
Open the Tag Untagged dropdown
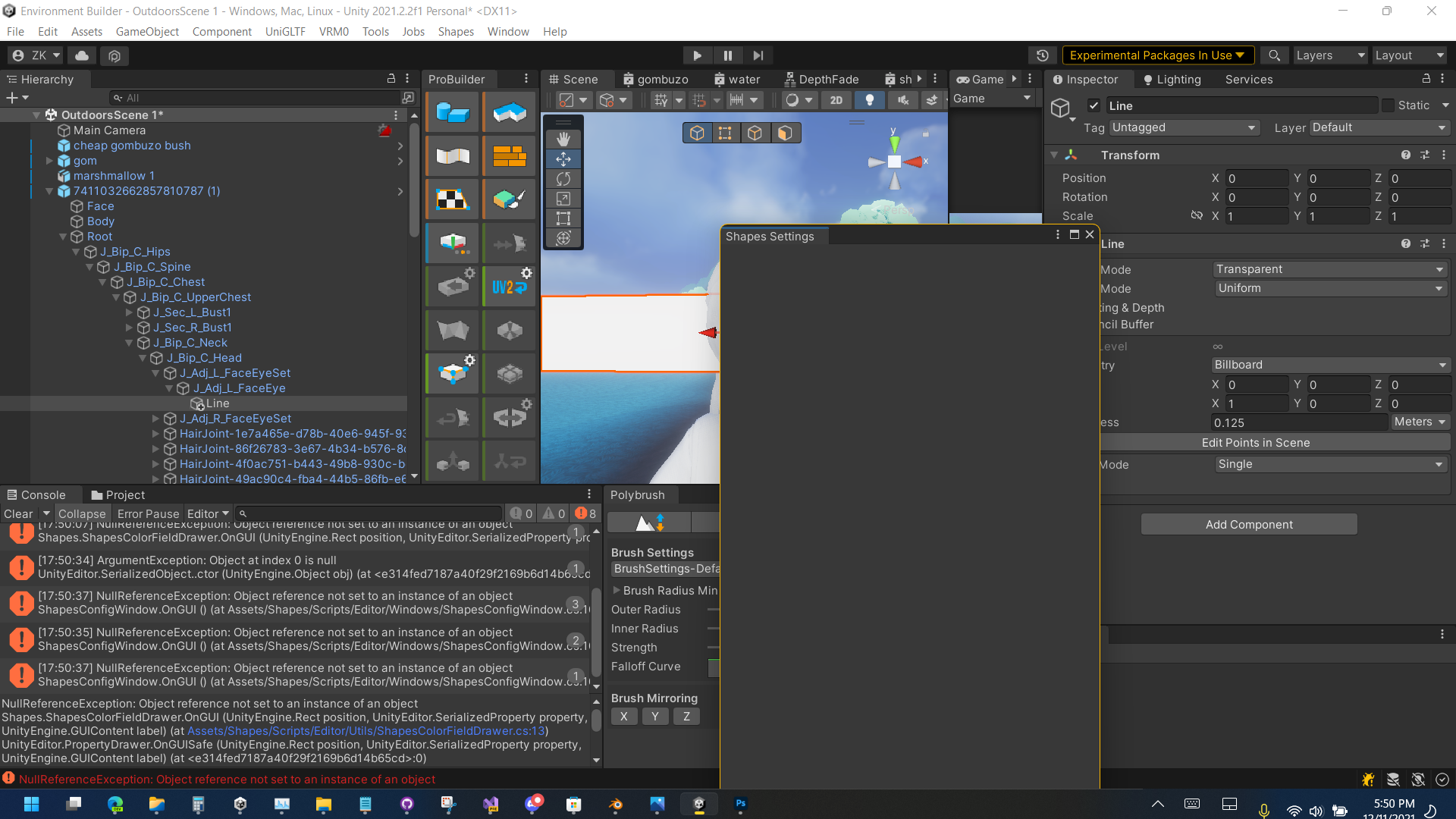pyautogui.click(x=1184, y=127)
